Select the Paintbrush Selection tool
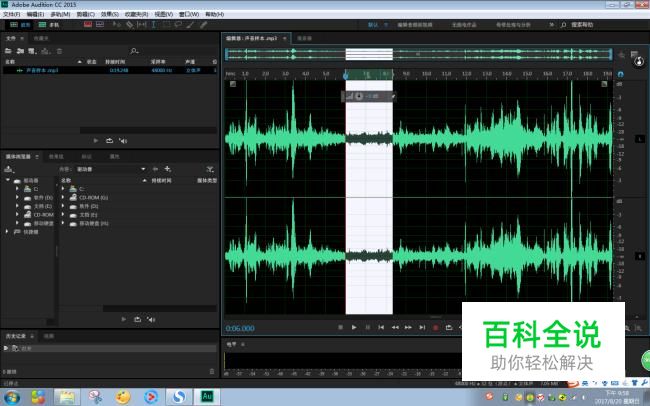Screen dimensions: 650x406 [190, 24]
